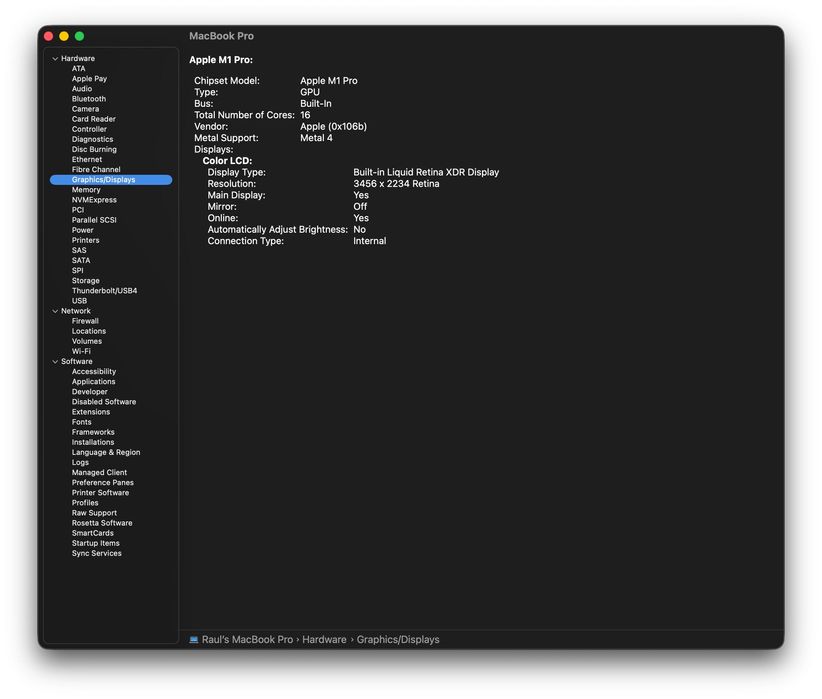Select Accessibility under Software

pos(94,371)
